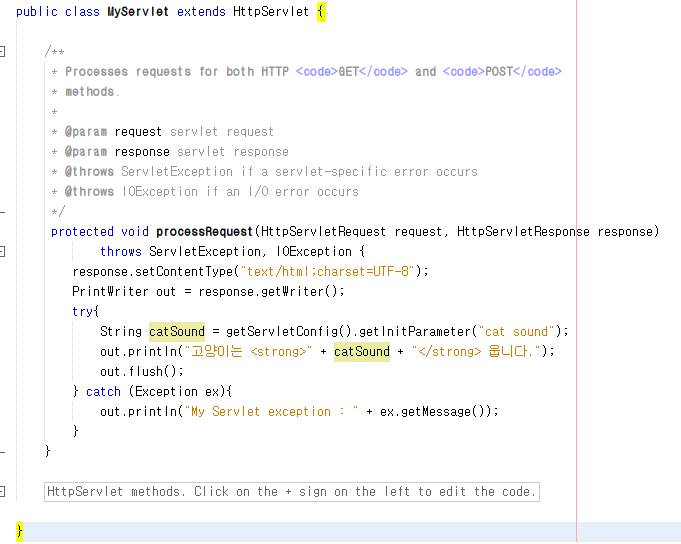Click getInitParameter method call
681x544 pixels.
[x=415, y=332]
